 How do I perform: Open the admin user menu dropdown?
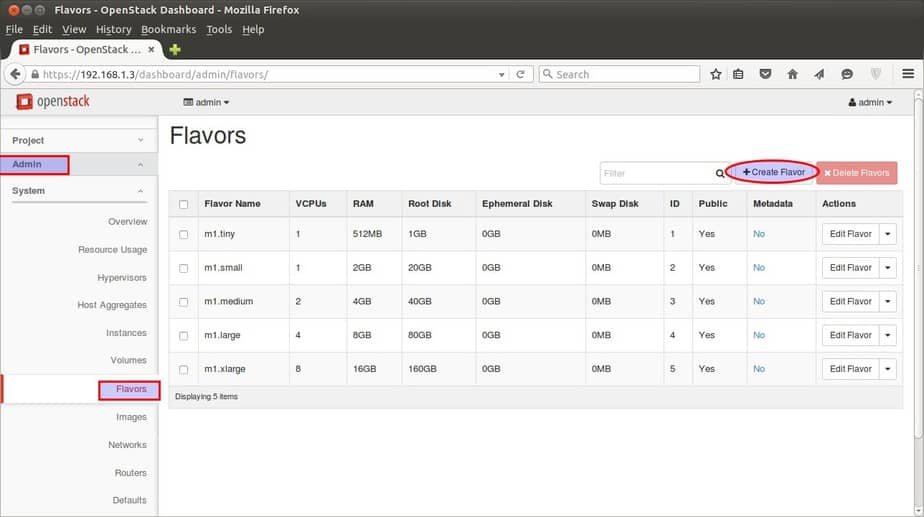pyautogui.click(x=870, y=103)
